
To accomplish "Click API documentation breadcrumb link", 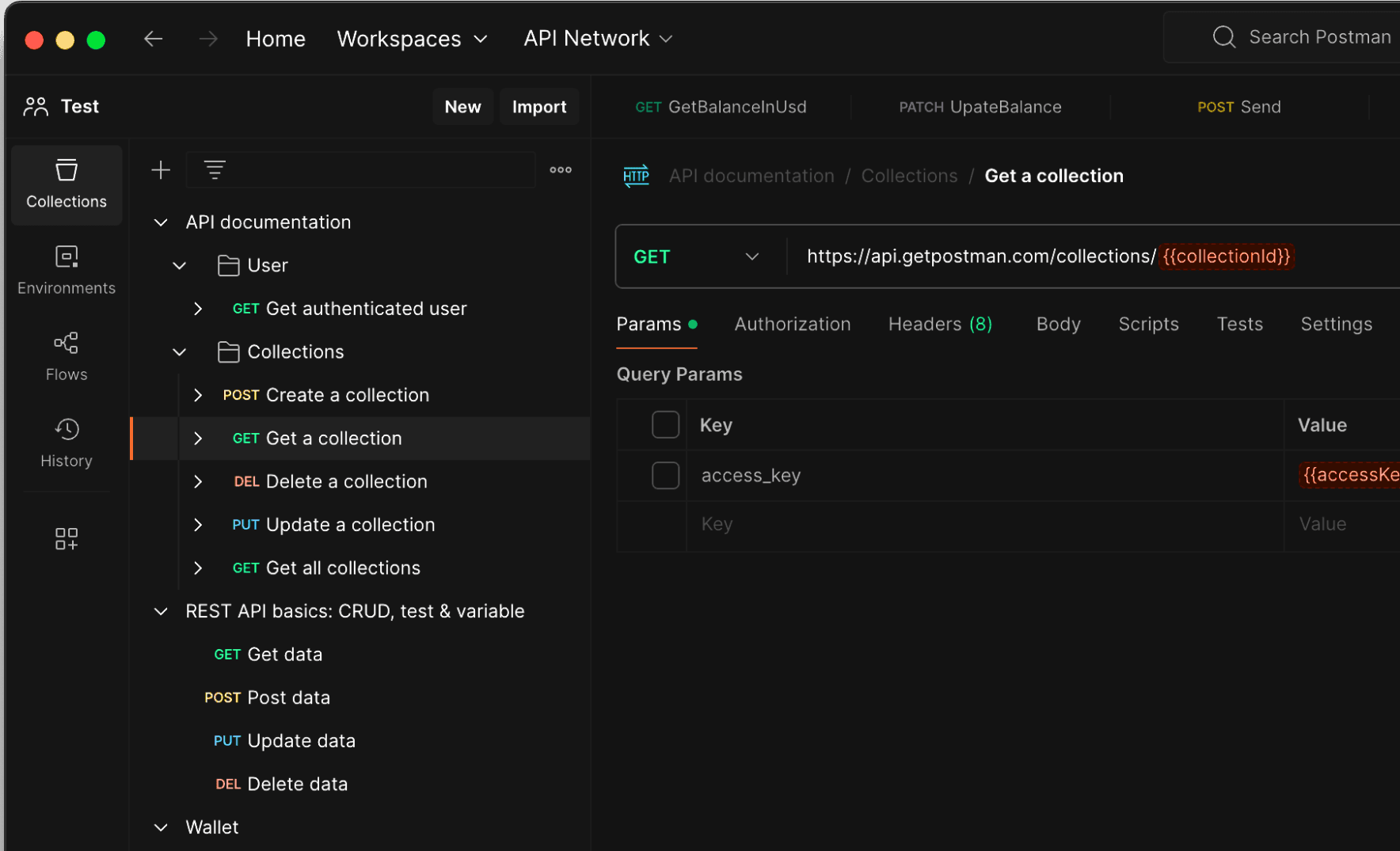I will [x=751, y=176].
